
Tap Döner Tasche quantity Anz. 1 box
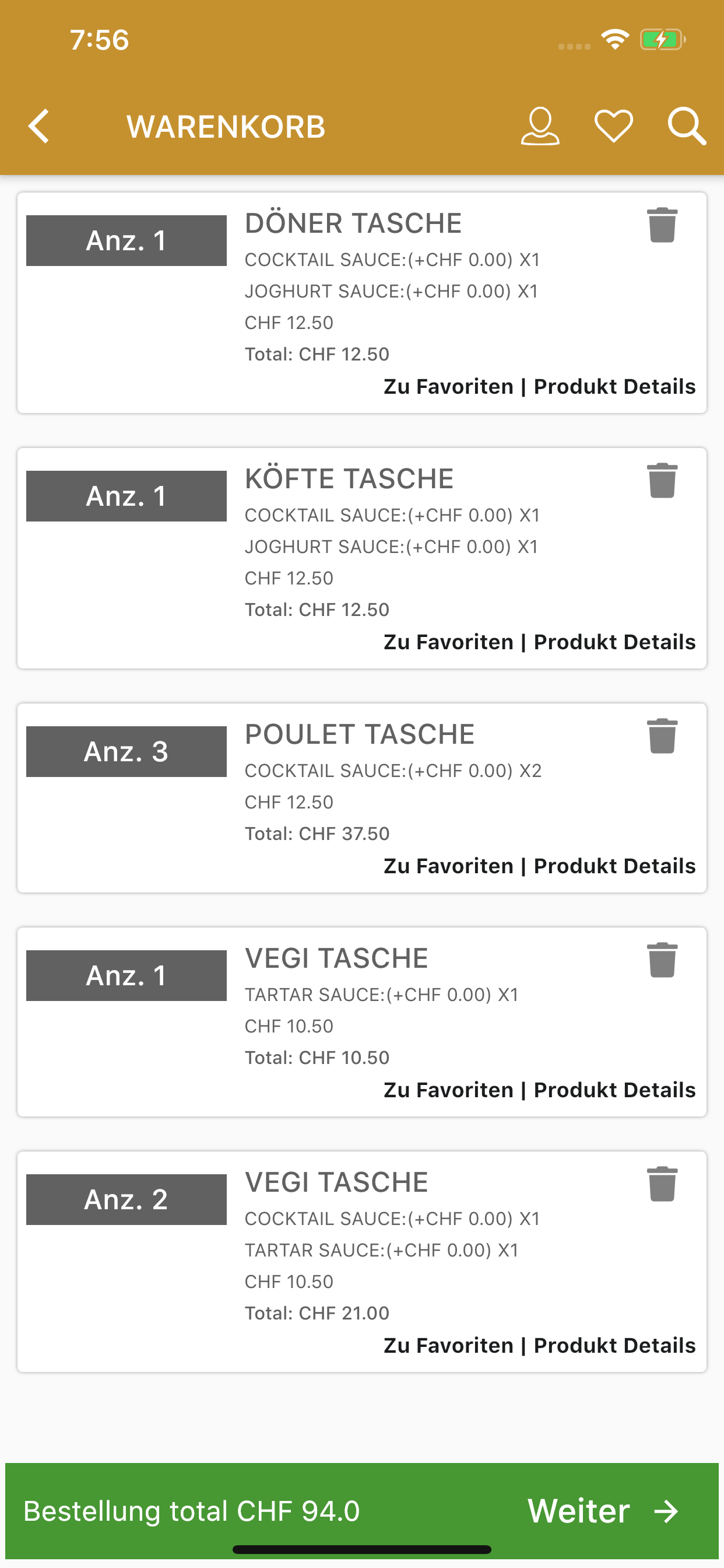coord(126,240)
